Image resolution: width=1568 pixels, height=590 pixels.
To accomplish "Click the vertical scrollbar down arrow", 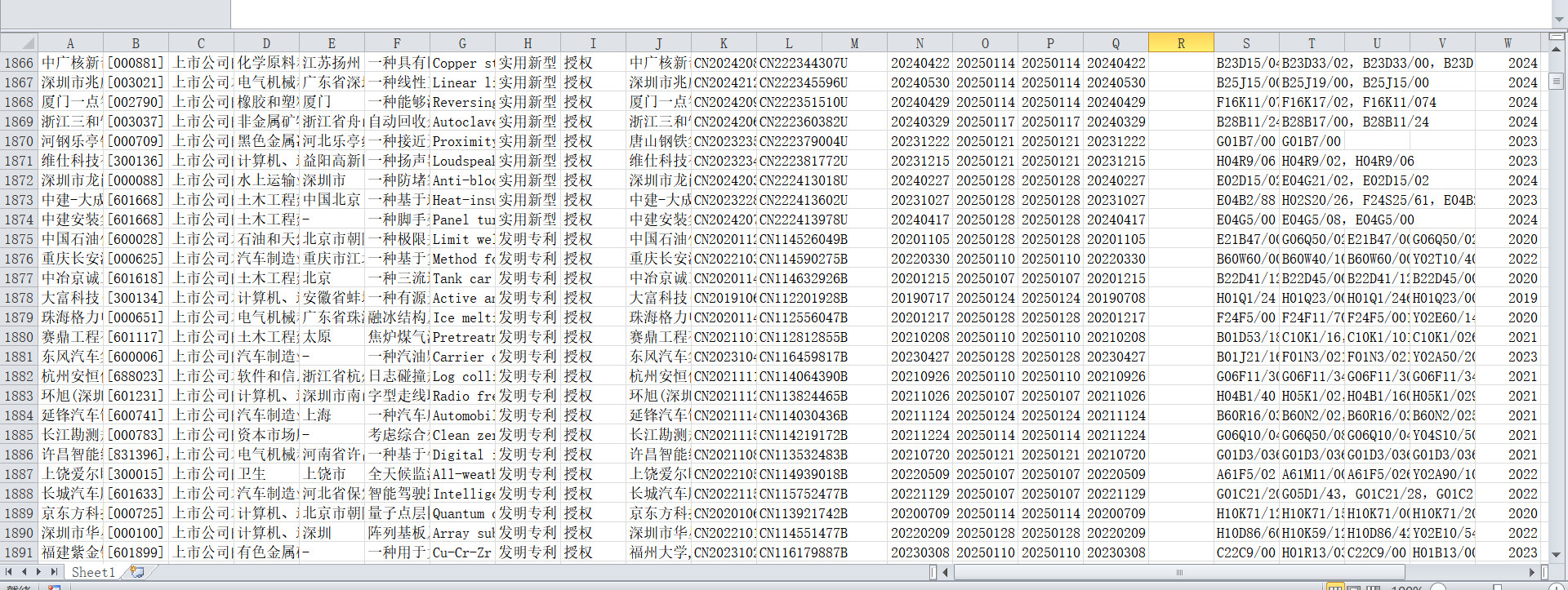I will (x=1556, y=554).
